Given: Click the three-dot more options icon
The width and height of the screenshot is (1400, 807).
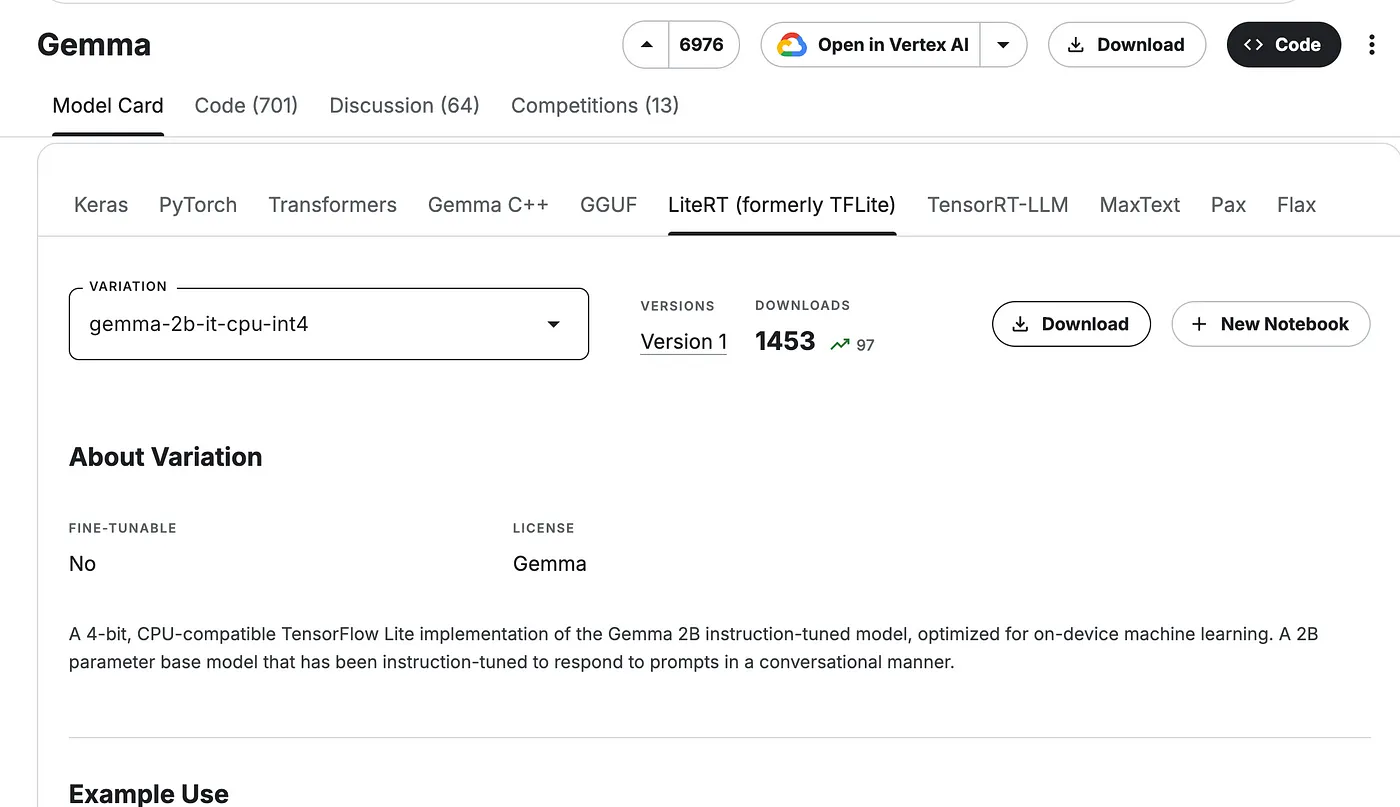Looking at the screenshot, I should 1371,45.
